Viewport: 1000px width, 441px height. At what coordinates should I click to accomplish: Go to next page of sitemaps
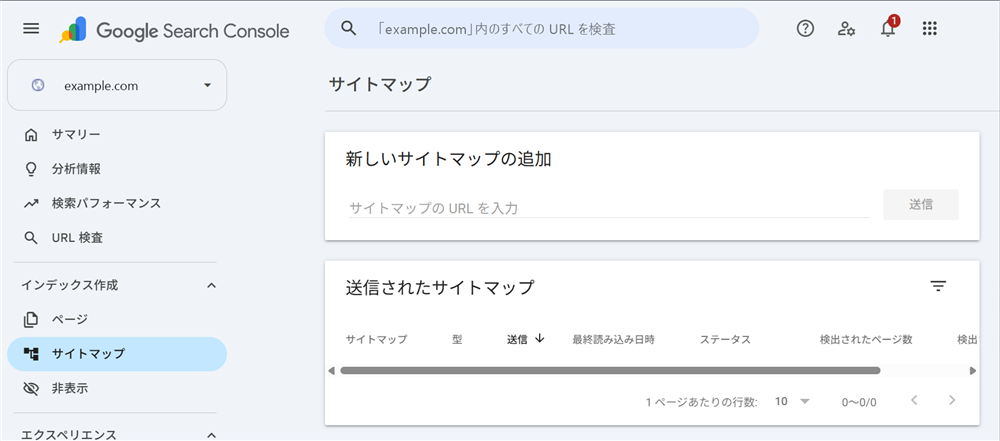click(x=952, y=401)
